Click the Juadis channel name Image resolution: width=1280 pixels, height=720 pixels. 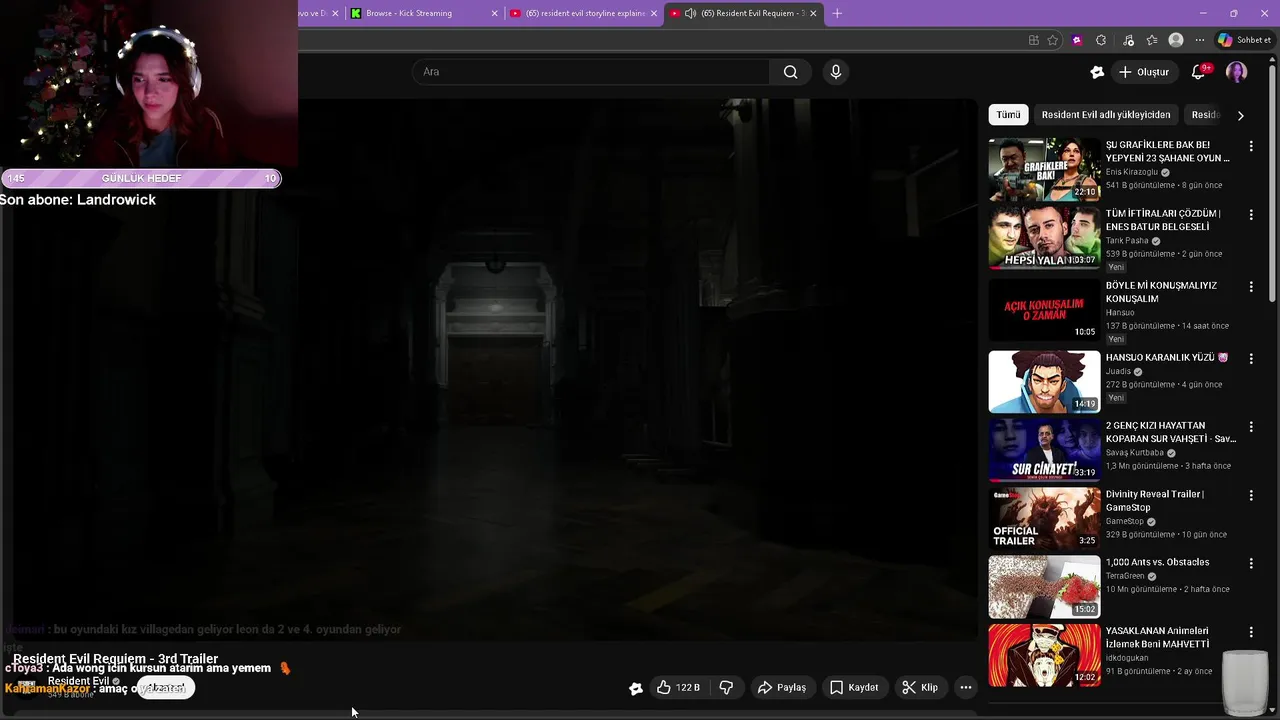click(1118, 371)
